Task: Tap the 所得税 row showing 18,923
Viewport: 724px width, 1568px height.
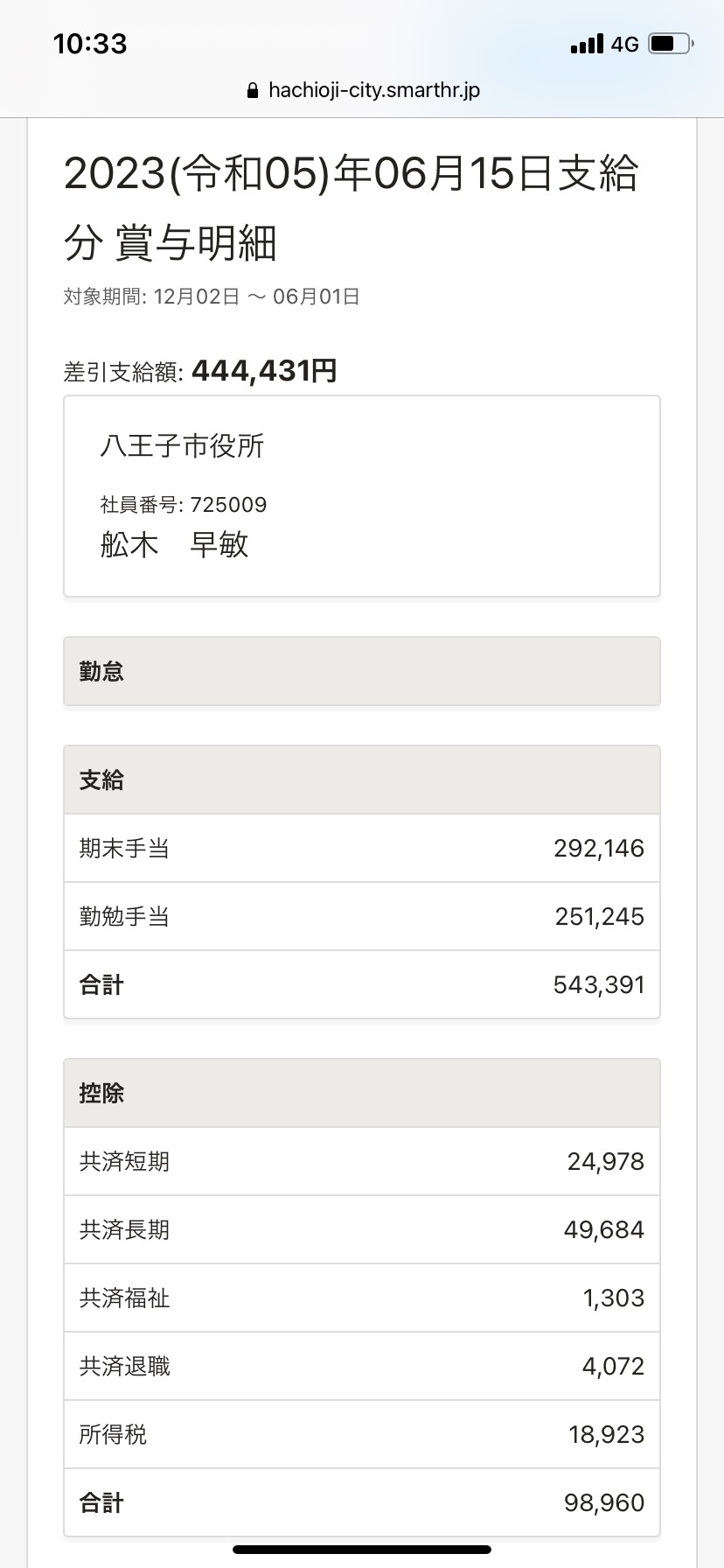Action: (x=362, y=1434)
